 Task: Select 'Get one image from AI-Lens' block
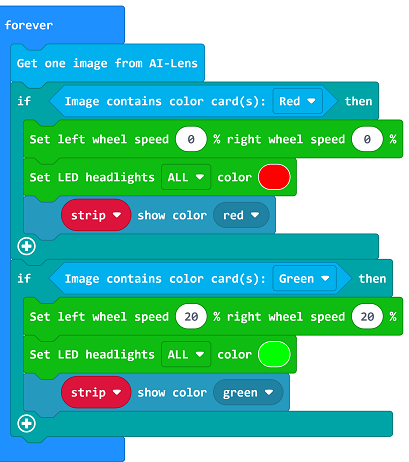(107, 63)
